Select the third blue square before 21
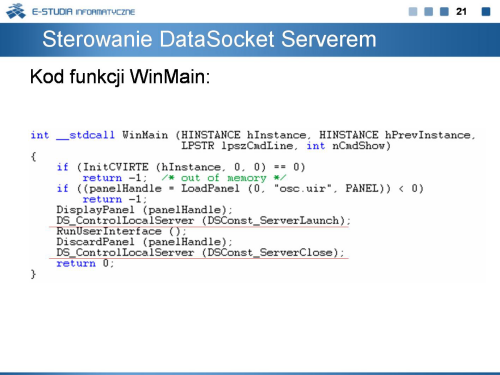The width and height of the screenshot is (500, 375). [444, 12]
